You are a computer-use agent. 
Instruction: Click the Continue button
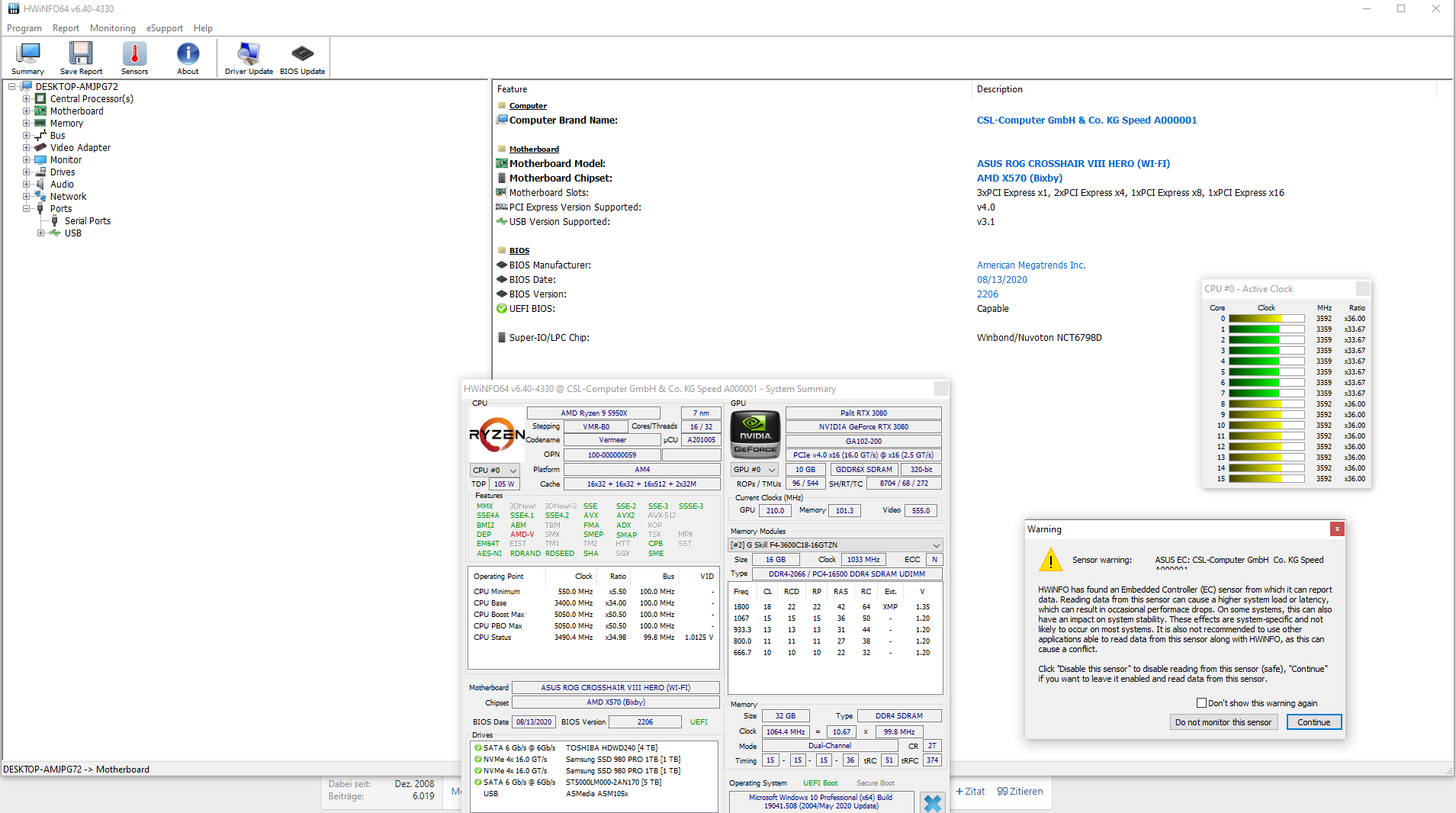(x=1314, y=722)
